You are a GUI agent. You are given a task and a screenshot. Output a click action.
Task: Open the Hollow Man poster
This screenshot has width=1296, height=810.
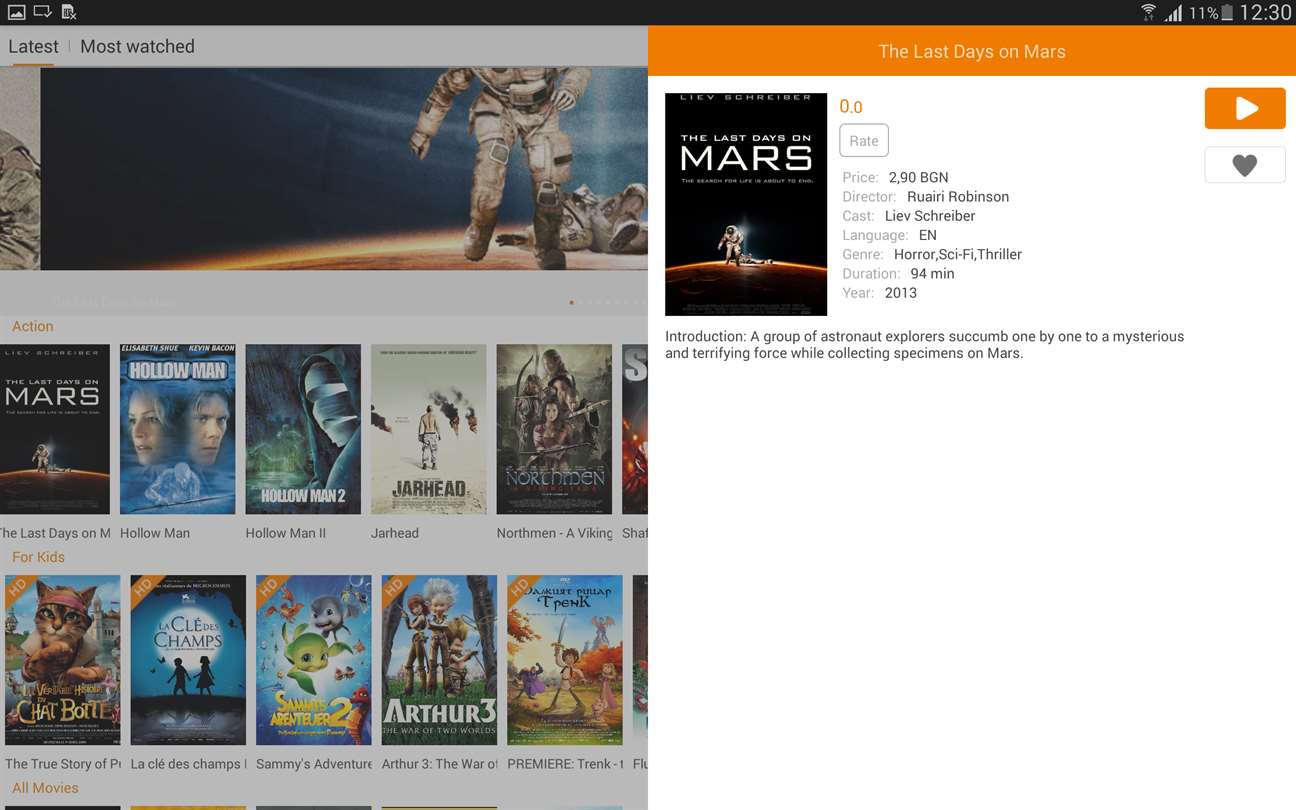(x=178, y=429)
